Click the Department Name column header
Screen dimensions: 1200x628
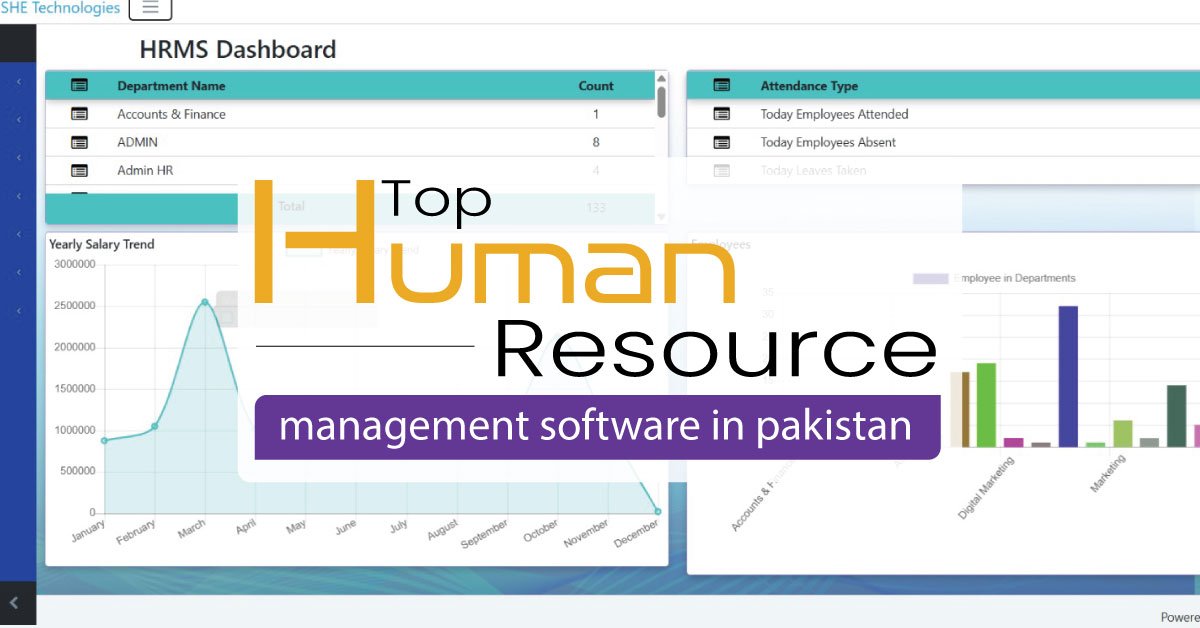point(171,86)
